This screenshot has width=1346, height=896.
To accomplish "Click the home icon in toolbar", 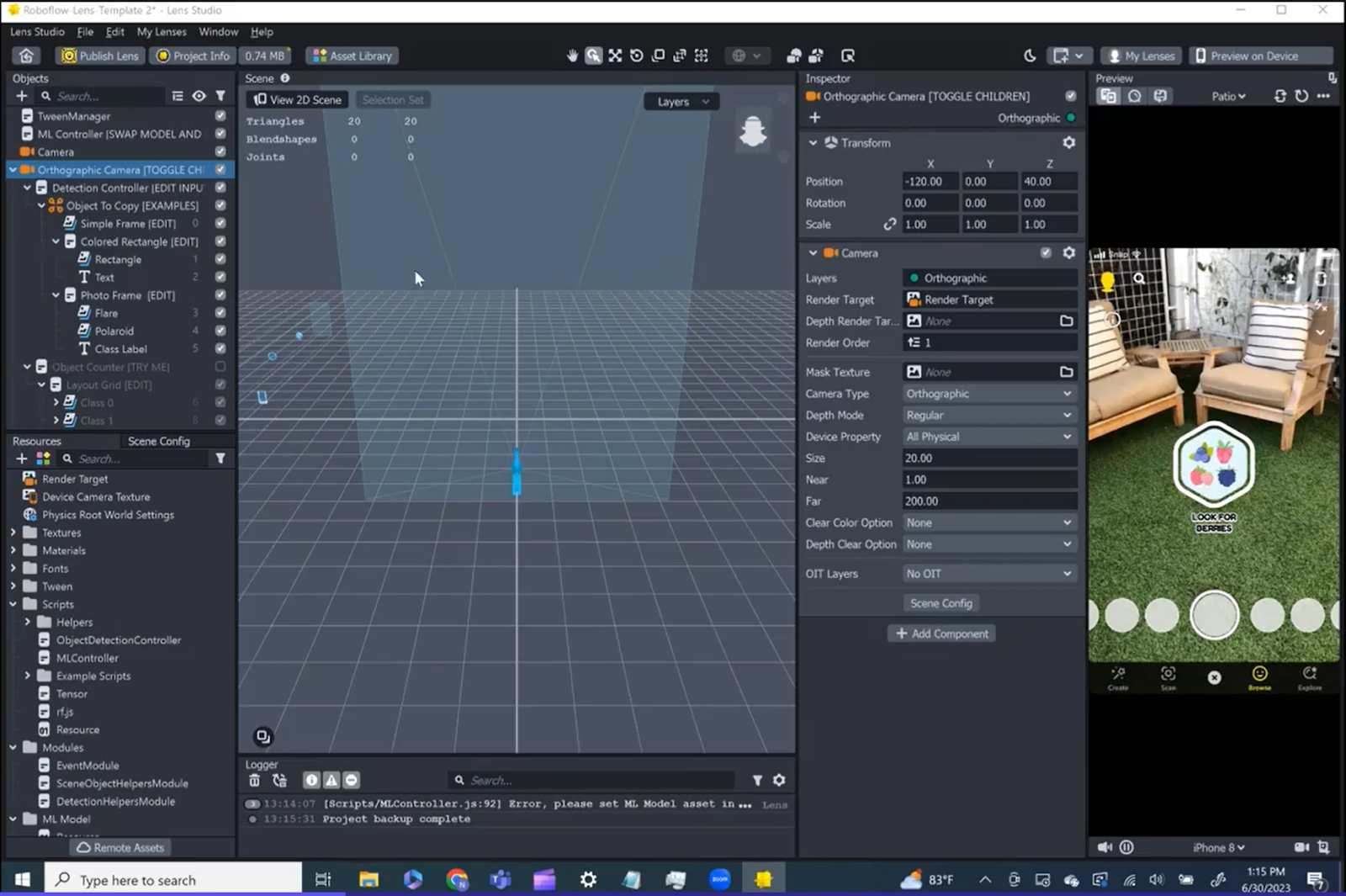I will pyautogui.click(x=26, y=56).
